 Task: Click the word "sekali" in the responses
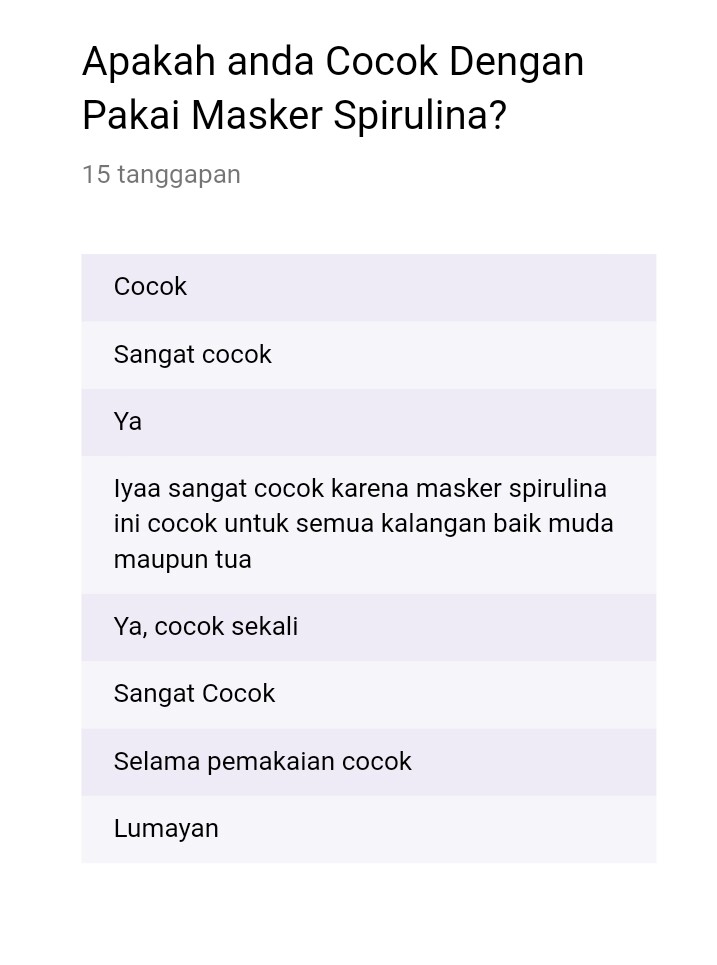coord(265,627)
